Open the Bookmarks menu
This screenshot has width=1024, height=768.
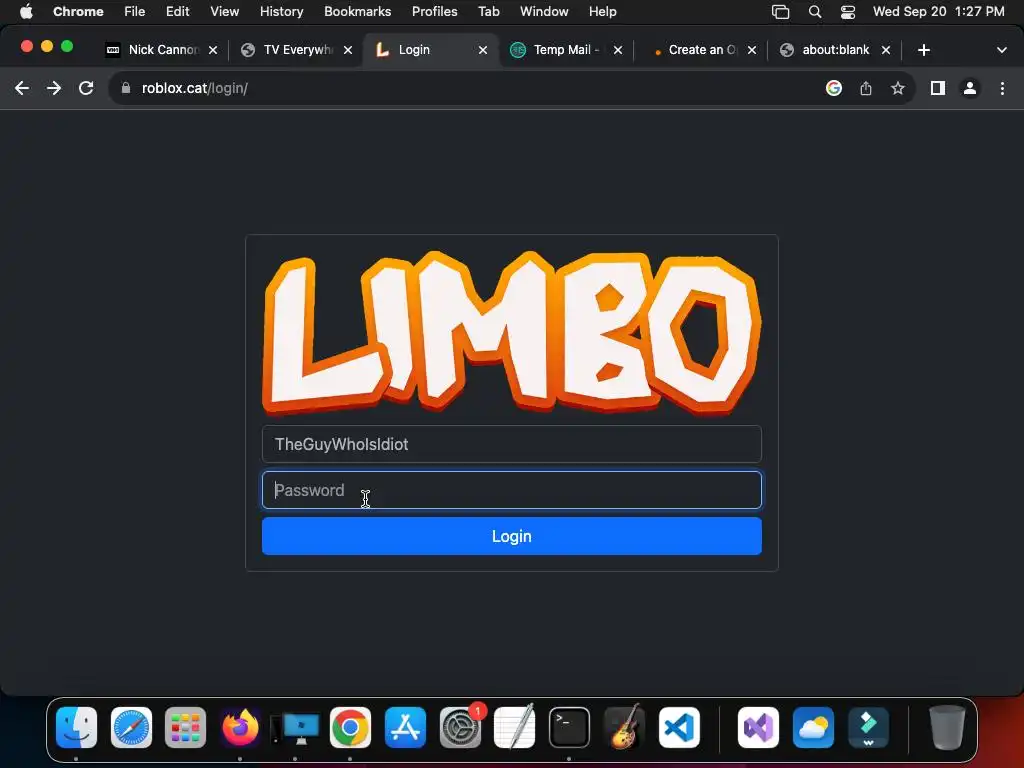coord(357,11)
